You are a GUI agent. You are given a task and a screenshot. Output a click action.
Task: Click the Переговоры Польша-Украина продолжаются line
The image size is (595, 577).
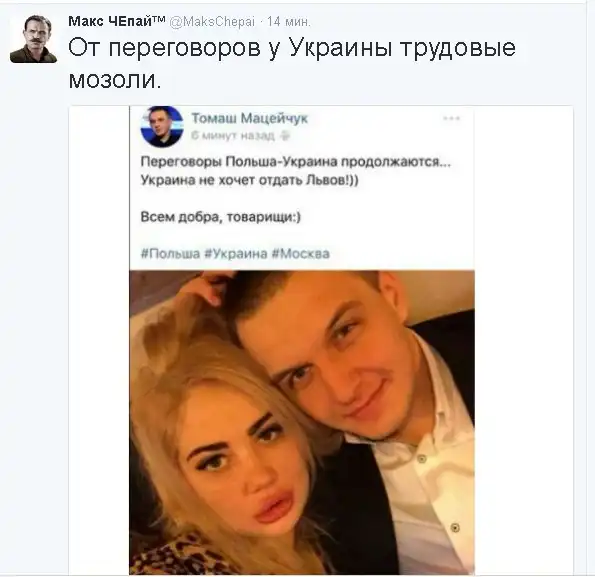pos(296,162)
